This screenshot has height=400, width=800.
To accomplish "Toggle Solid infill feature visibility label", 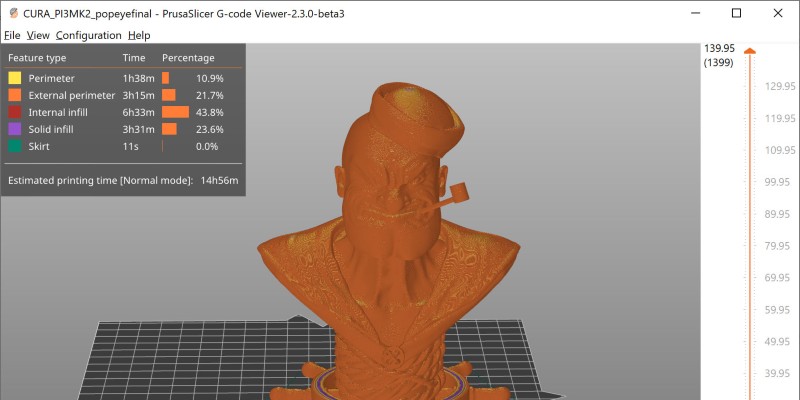I will [x=51, y=129].
